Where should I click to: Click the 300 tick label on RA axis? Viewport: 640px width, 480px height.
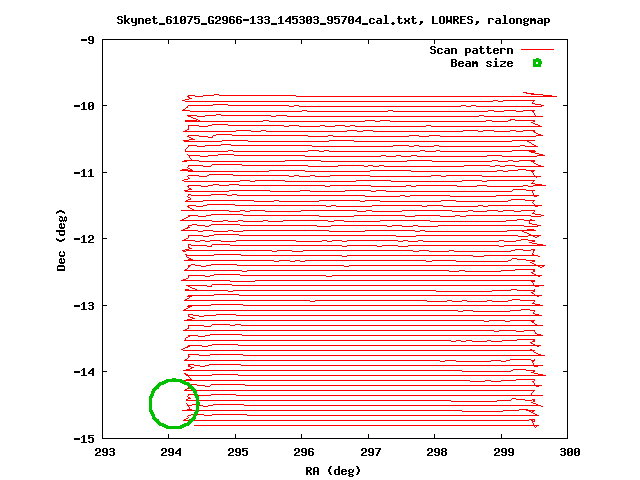pos(568,452)
